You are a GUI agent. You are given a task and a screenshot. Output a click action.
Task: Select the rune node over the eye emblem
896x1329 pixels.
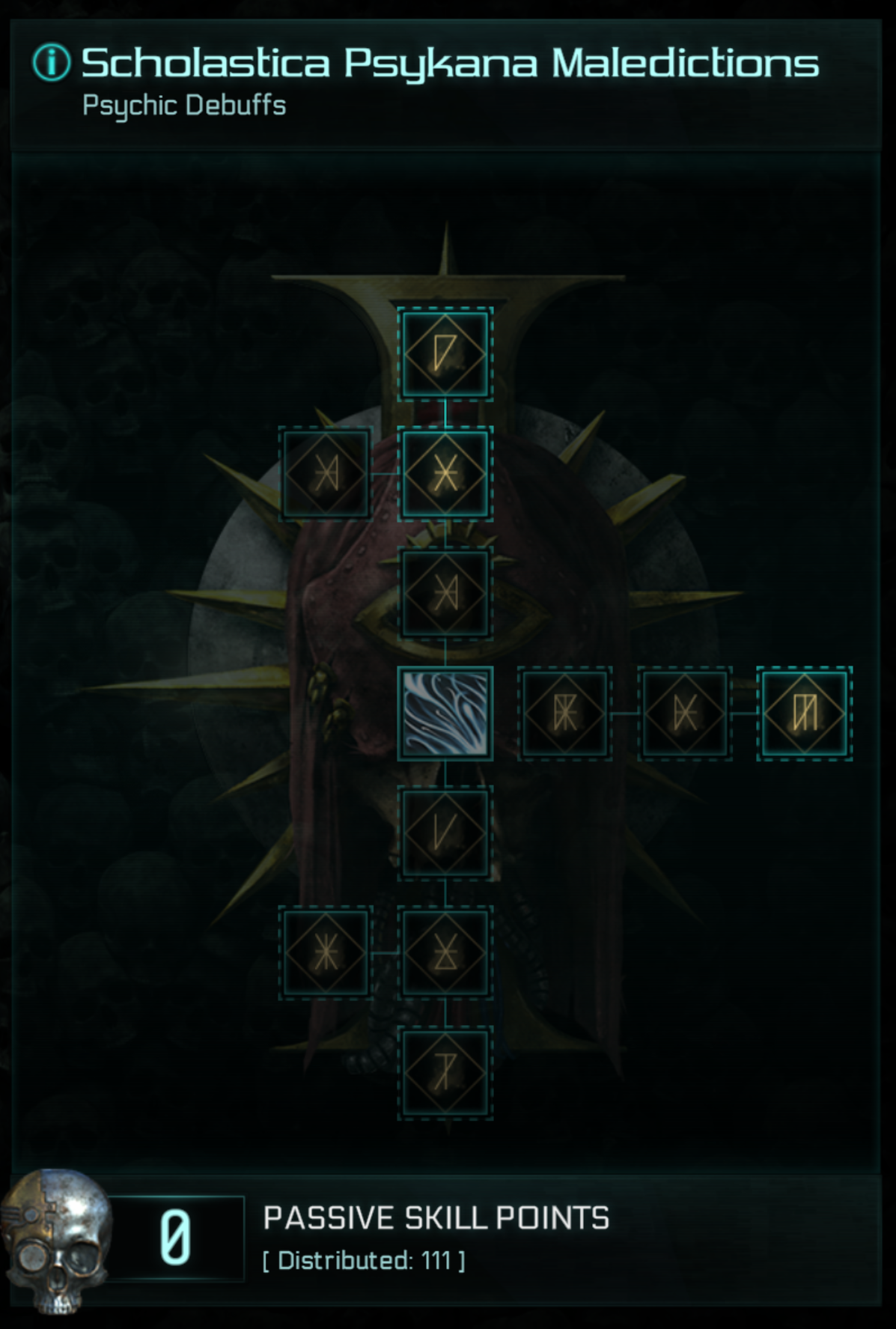[445, 594]
